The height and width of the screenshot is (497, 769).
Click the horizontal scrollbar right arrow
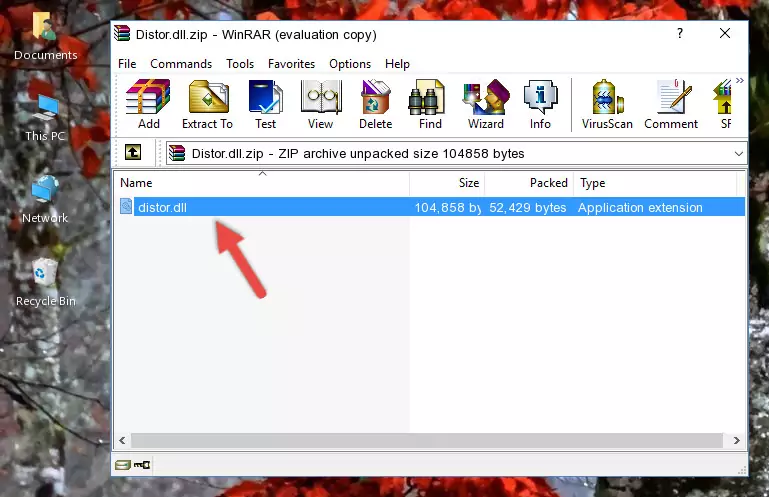[x=736, y=440]
